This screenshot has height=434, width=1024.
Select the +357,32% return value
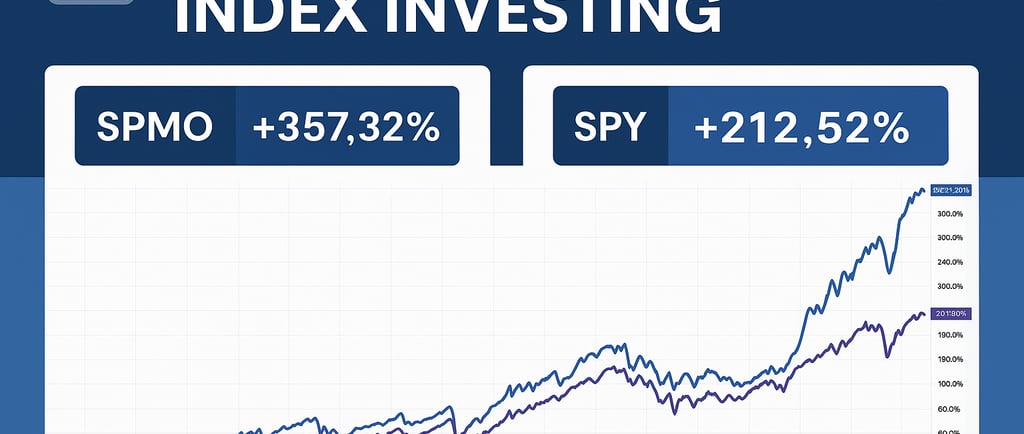[x=346, y=127]
